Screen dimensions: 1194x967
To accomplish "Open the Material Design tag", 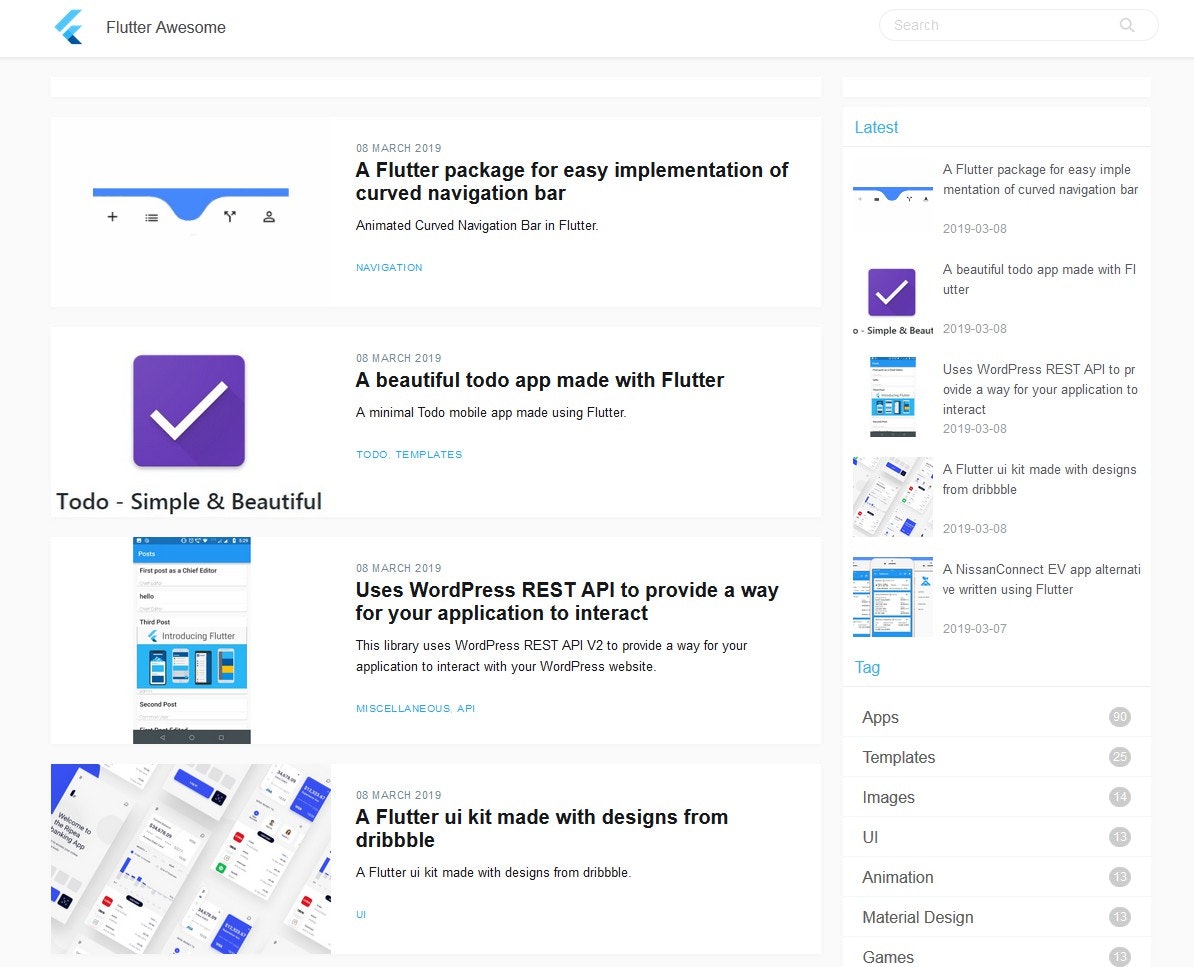I will coord(917,917).
